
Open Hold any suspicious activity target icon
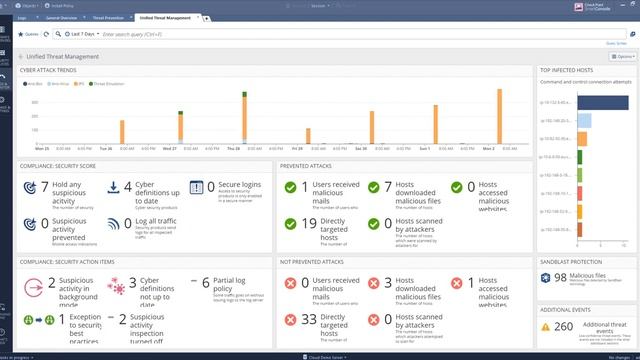point(30,188)
